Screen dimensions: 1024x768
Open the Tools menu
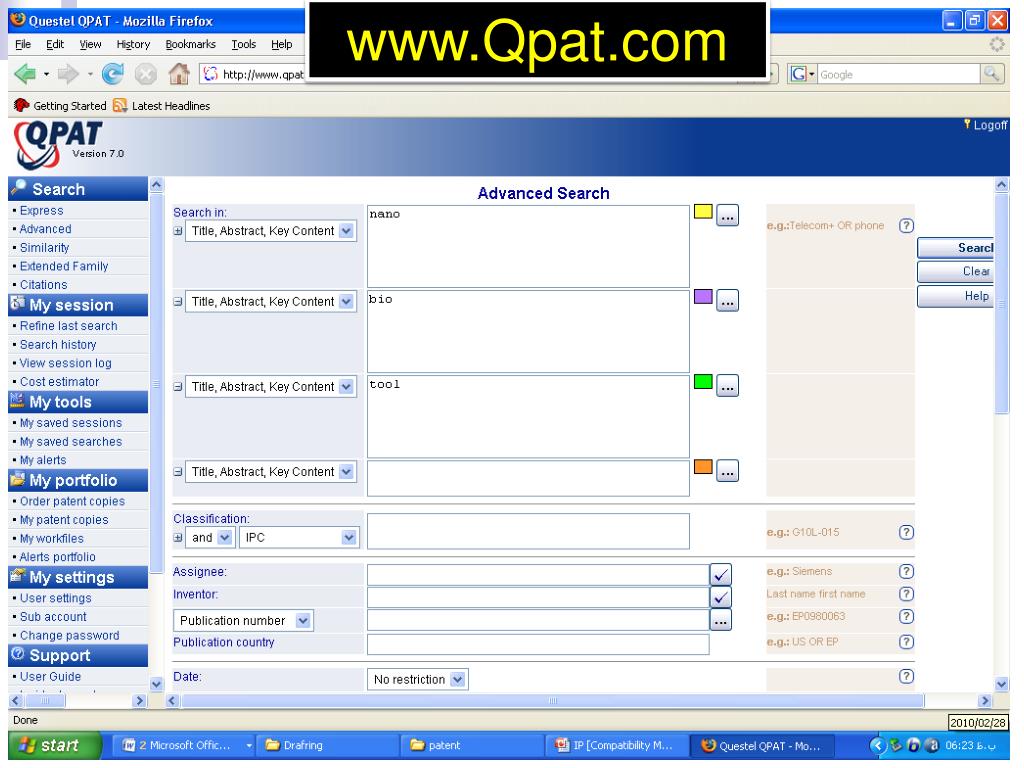(244, 44)
